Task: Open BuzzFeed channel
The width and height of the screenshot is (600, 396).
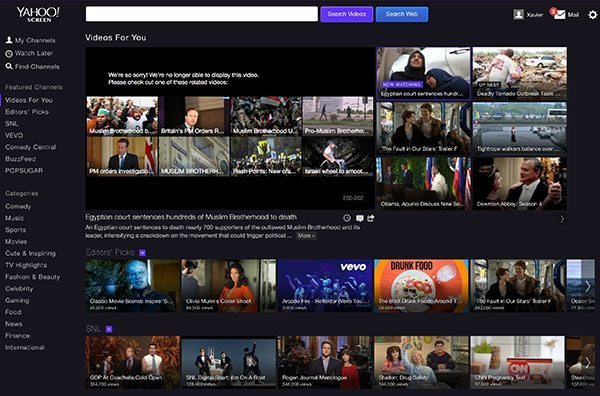Action: pyautogui.click(x=20, y=159)
